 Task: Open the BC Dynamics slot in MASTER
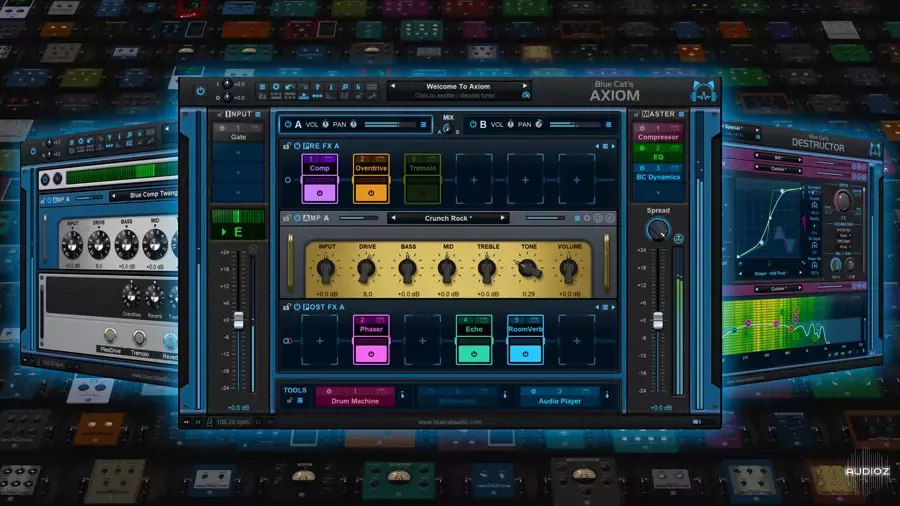coord(658,173)
